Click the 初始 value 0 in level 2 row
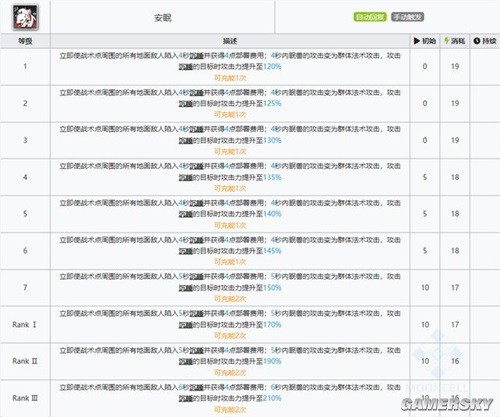The height and width of the screenshot is (417, 500). pyautogui.click(x=425, y=103)
